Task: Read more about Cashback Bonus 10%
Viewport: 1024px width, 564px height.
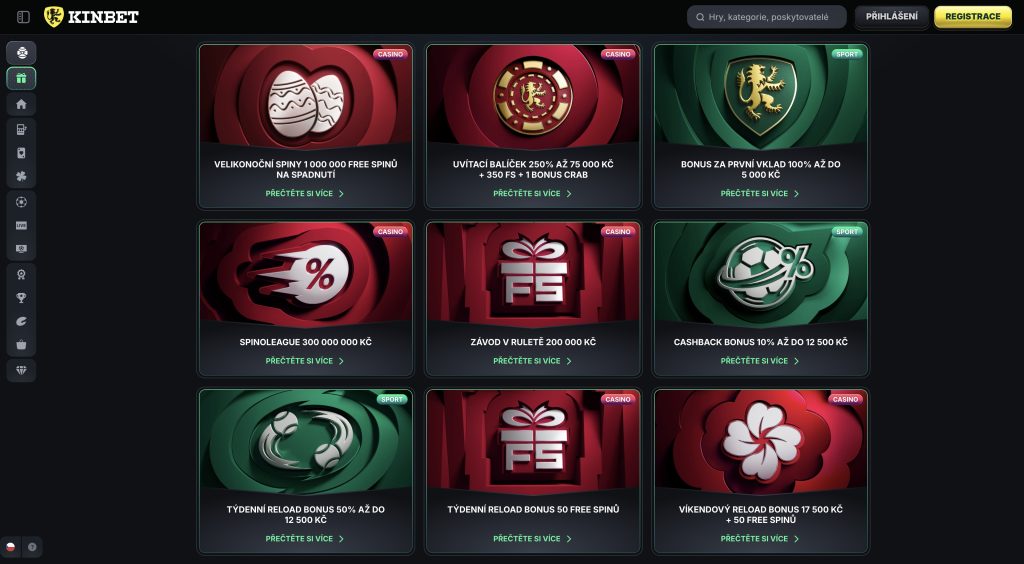Action: (x=760, y=361)
